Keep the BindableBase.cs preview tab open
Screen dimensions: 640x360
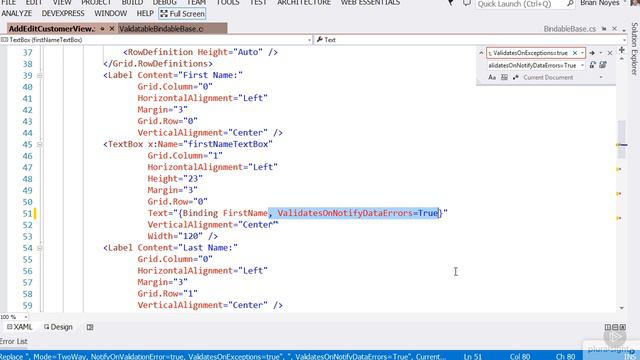[x=604, y=29]
